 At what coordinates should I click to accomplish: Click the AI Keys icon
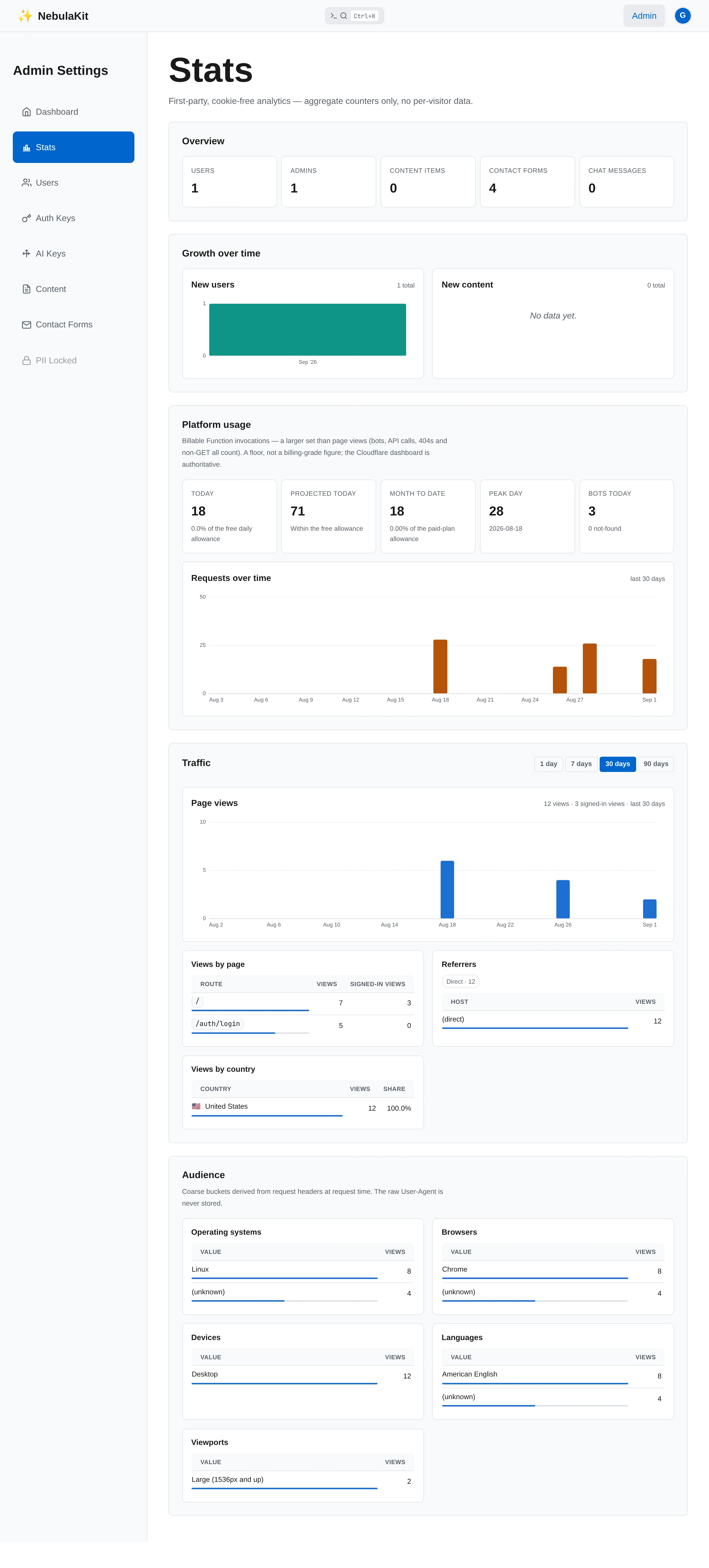pyautogui.click(x=27, y=254)
